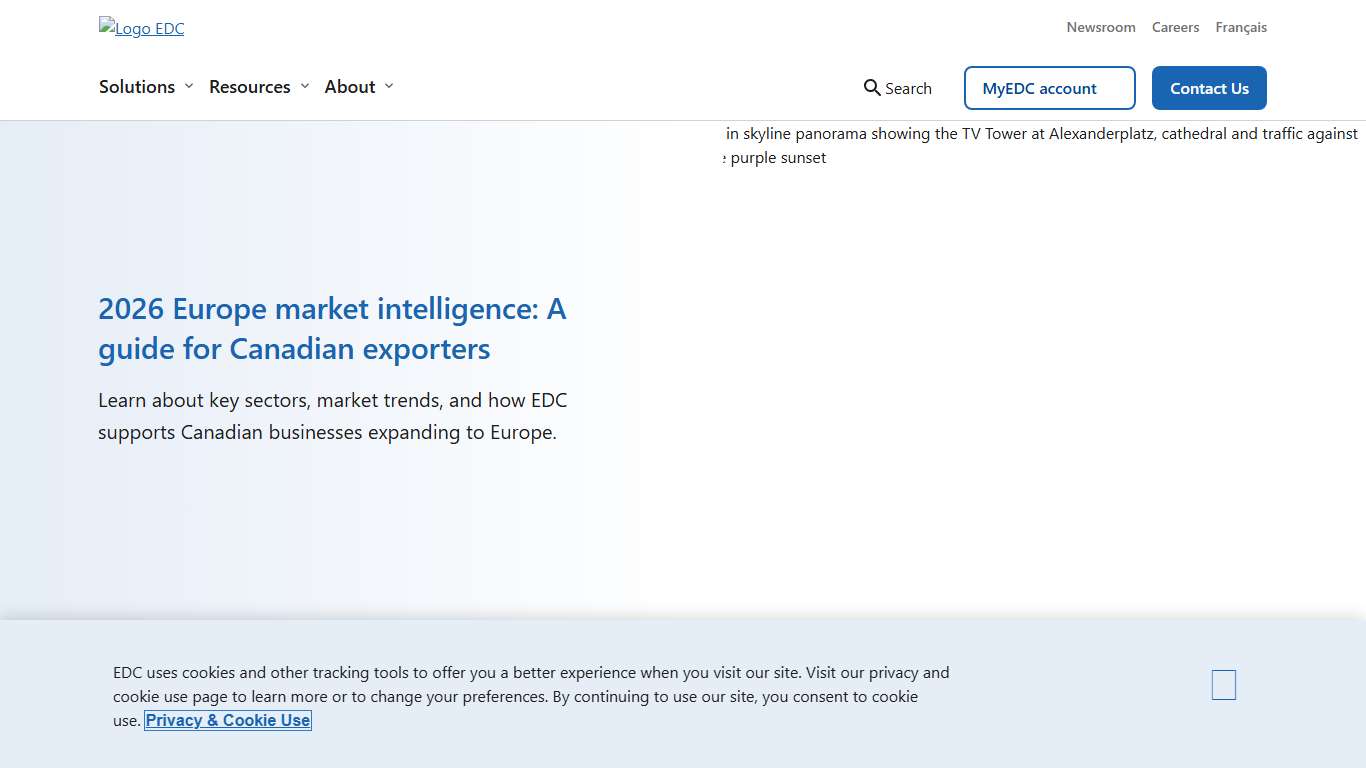Open the site Search
1366x768 pixels.
coord(897,88)
